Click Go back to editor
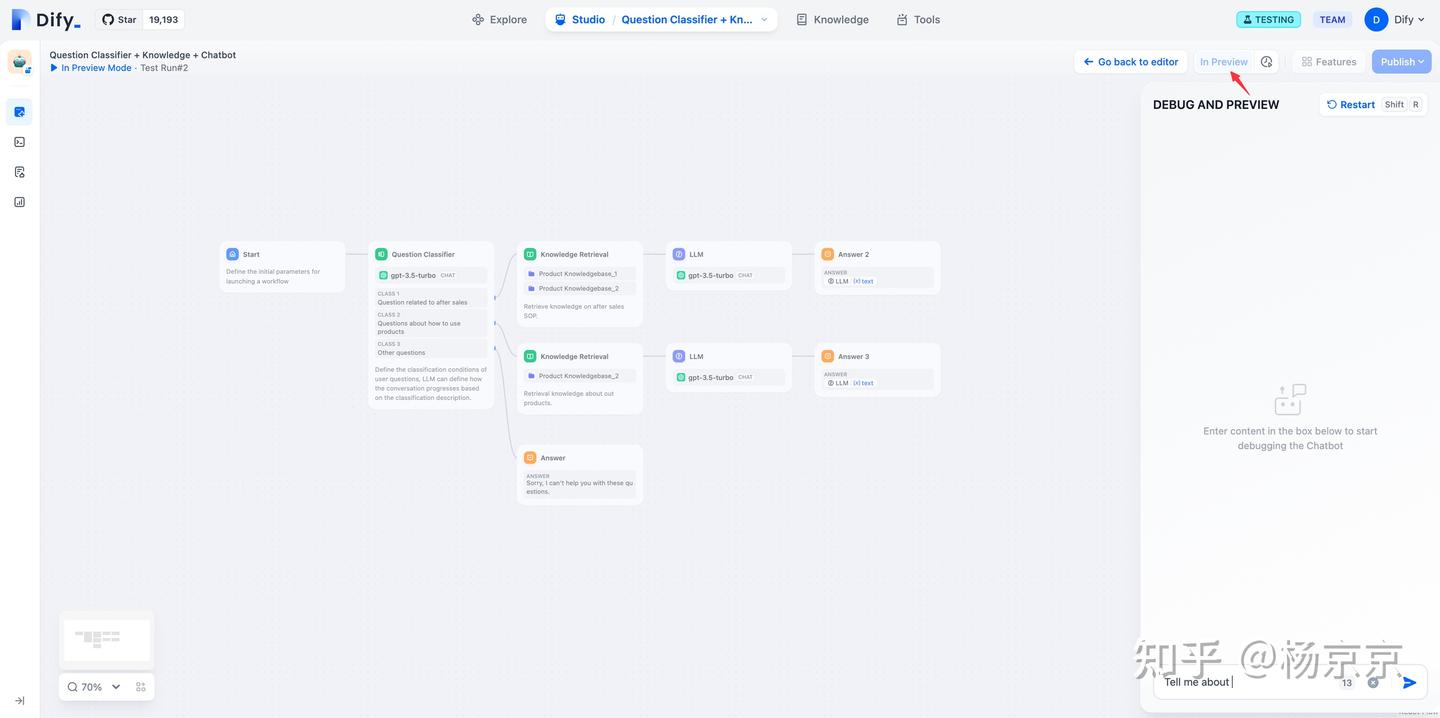This screenshot has width=1440, height=718. [x=1131, y=62]
